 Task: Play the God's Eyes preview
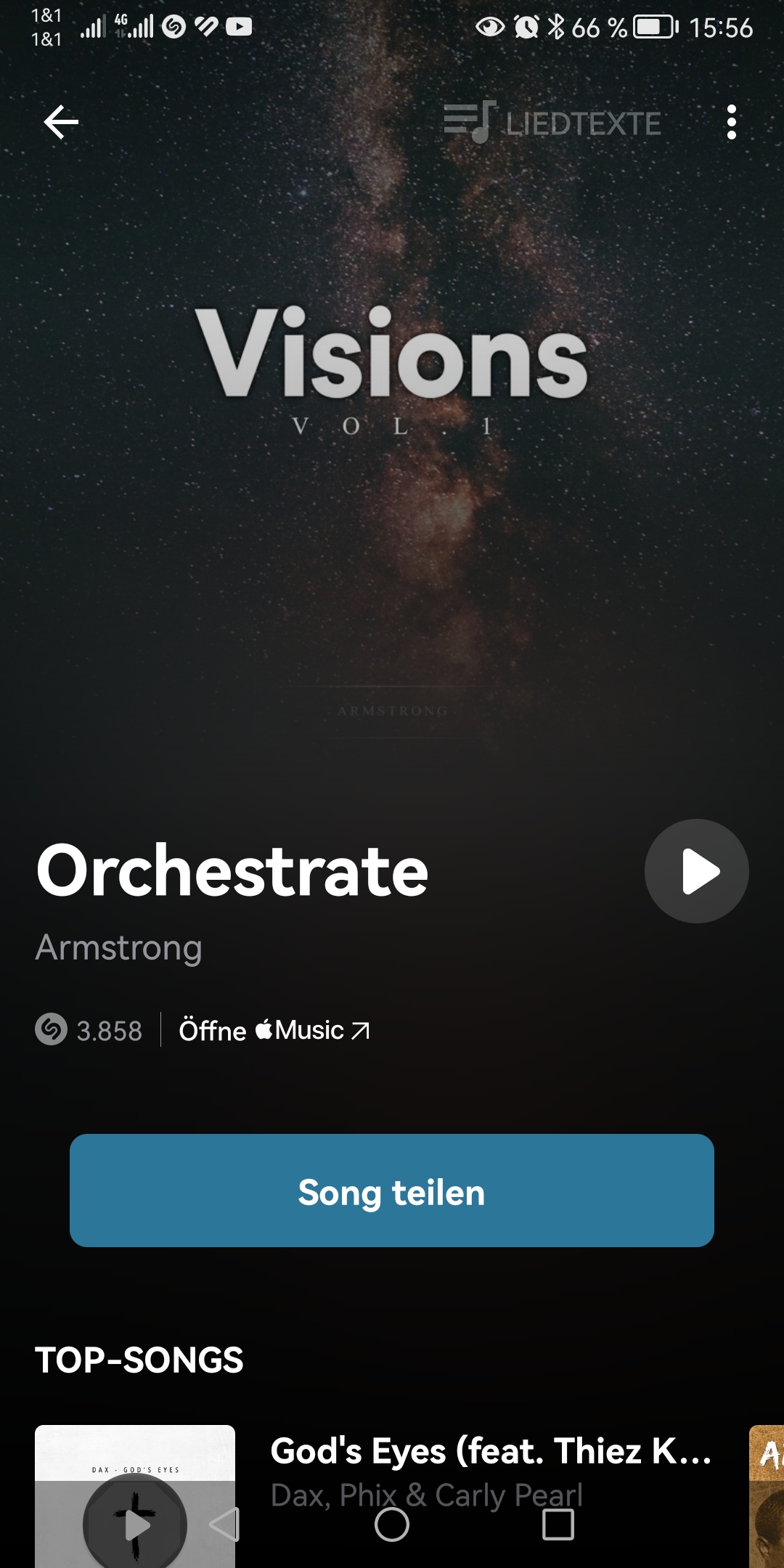[x=135, y=1524]
